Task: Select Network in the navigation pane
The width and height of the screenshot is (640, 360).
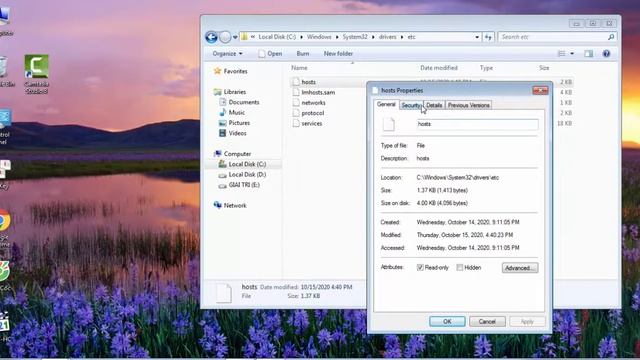Action: (x=235, y=206)
